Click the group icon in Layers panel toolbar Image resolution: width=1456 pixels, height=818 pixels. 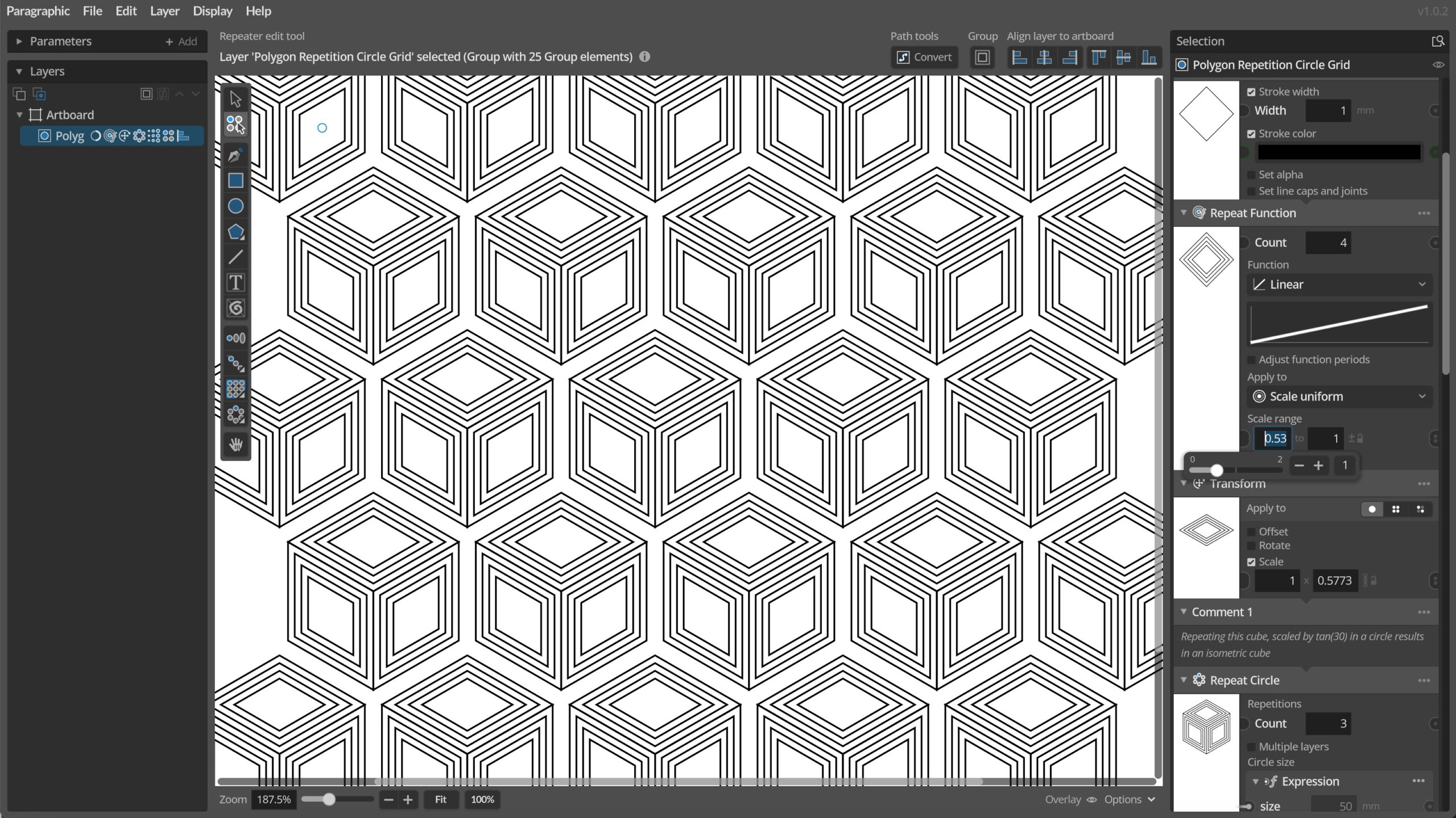146,94
